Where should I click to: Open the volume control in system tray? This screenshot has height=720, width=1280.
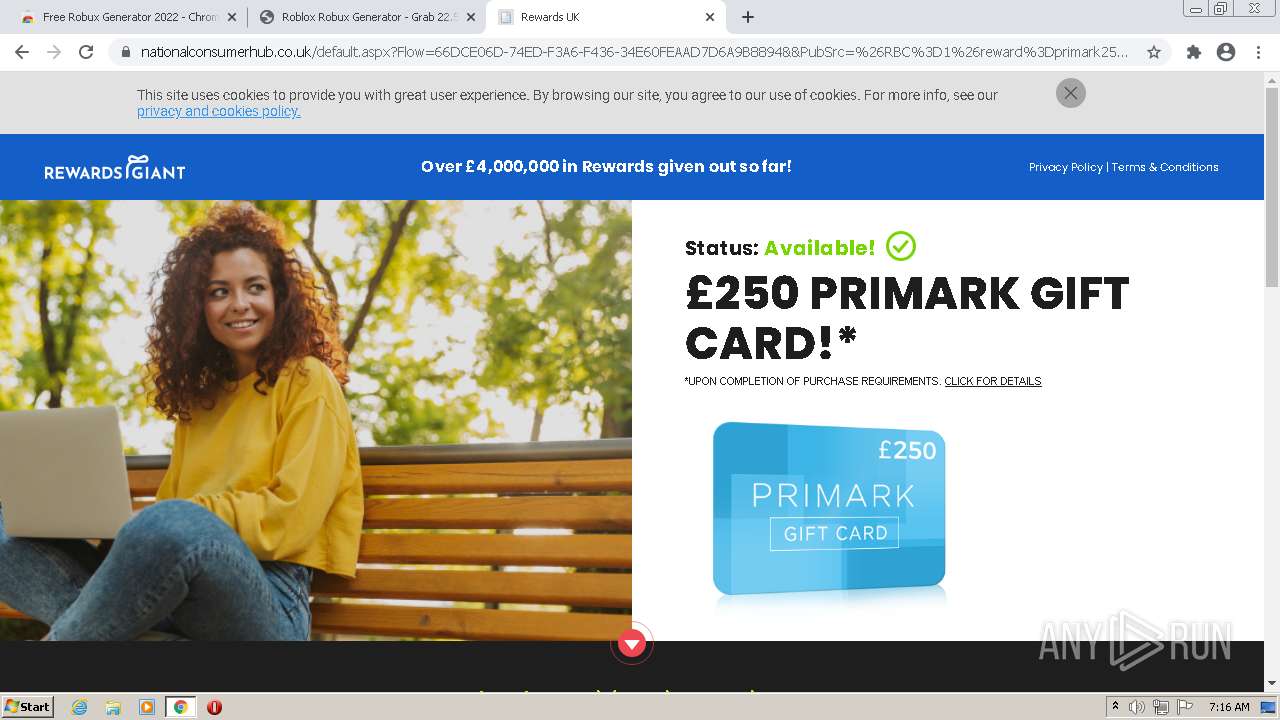[x=1137, y=707]
